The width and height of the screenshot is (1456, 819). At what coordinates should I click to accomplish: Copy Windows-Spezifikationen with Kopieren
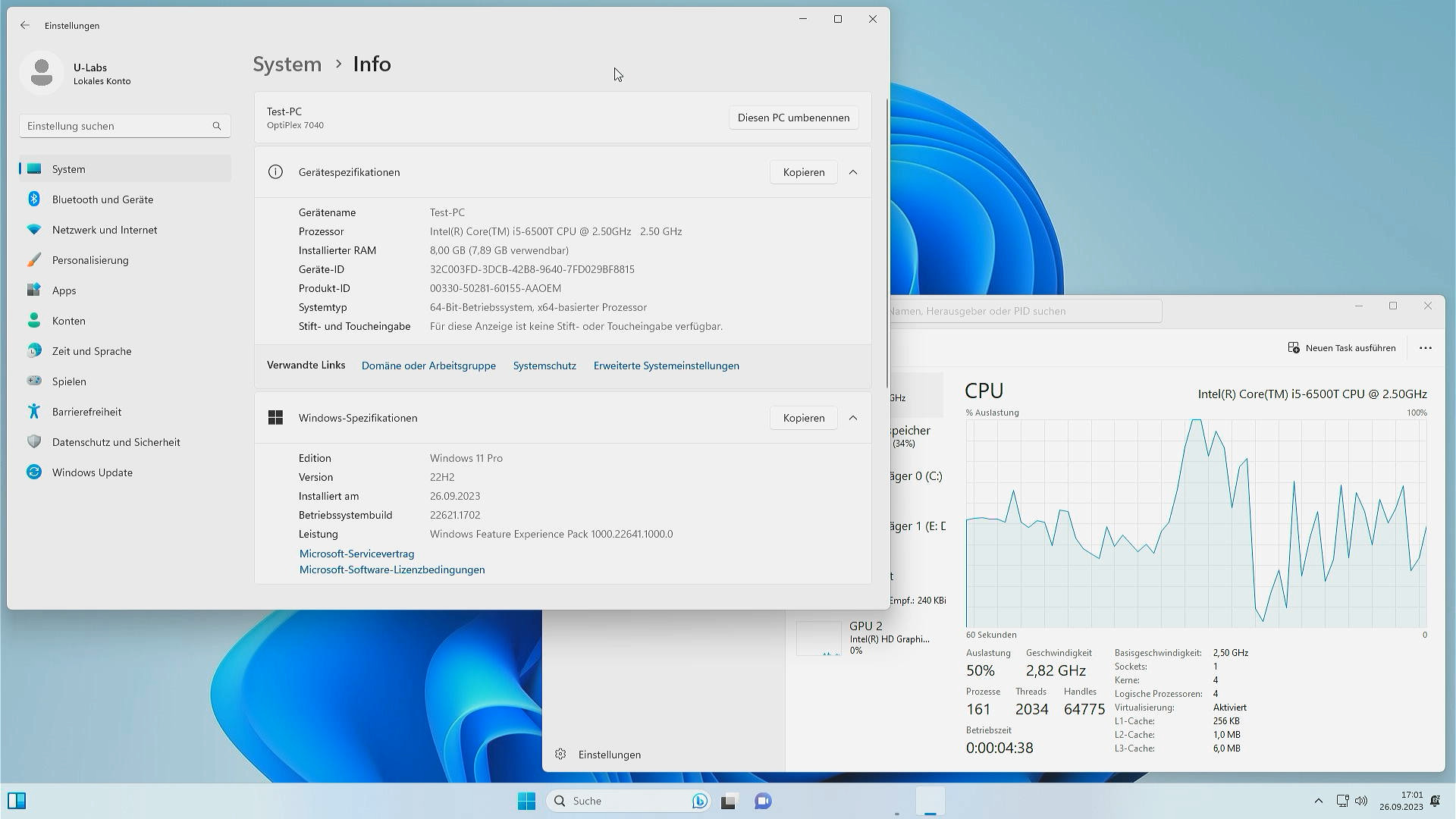click(x=803, y=418)
